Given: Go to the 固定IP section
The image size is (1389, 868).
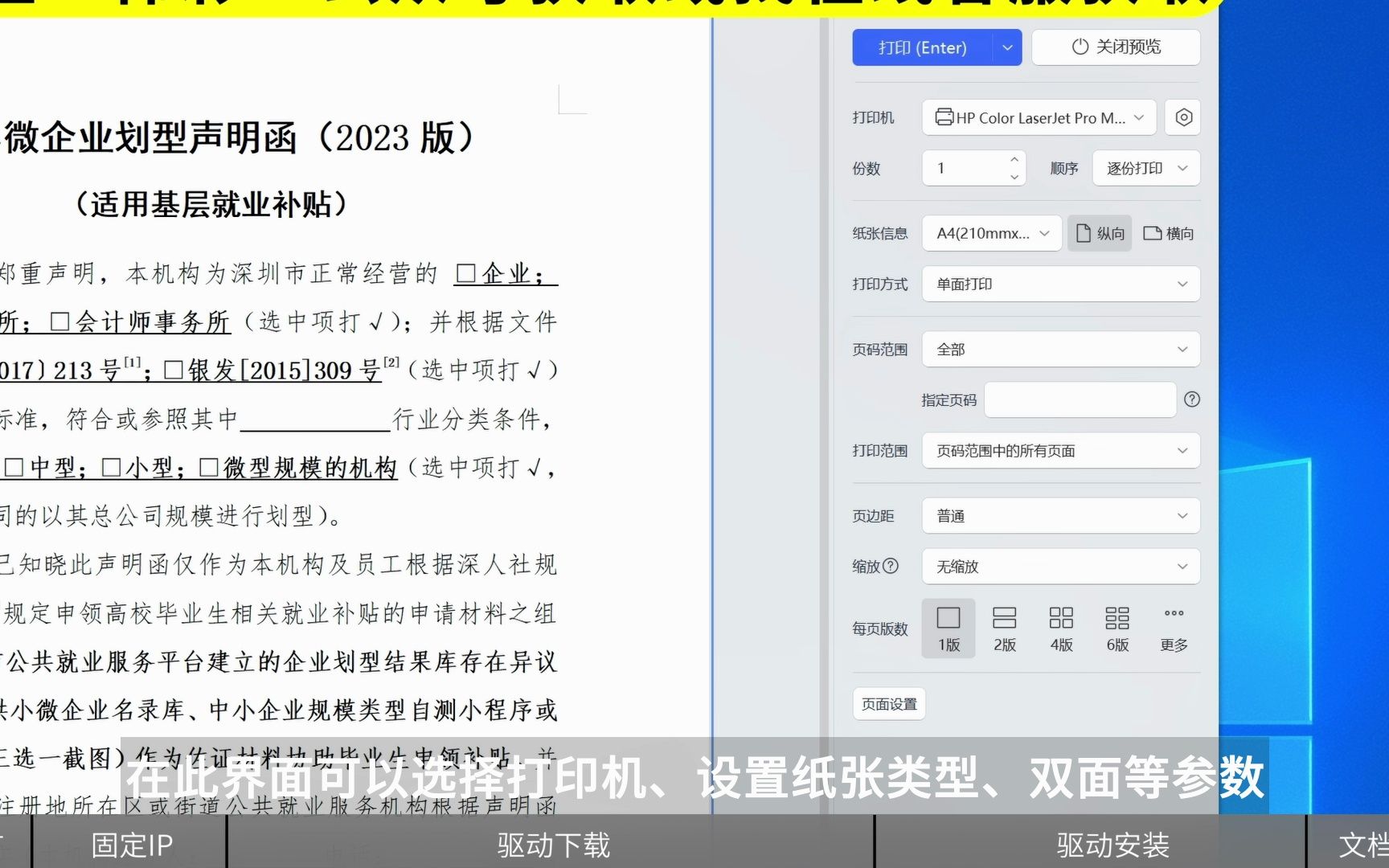Looking at the screenshot, I should click(132, 845).
